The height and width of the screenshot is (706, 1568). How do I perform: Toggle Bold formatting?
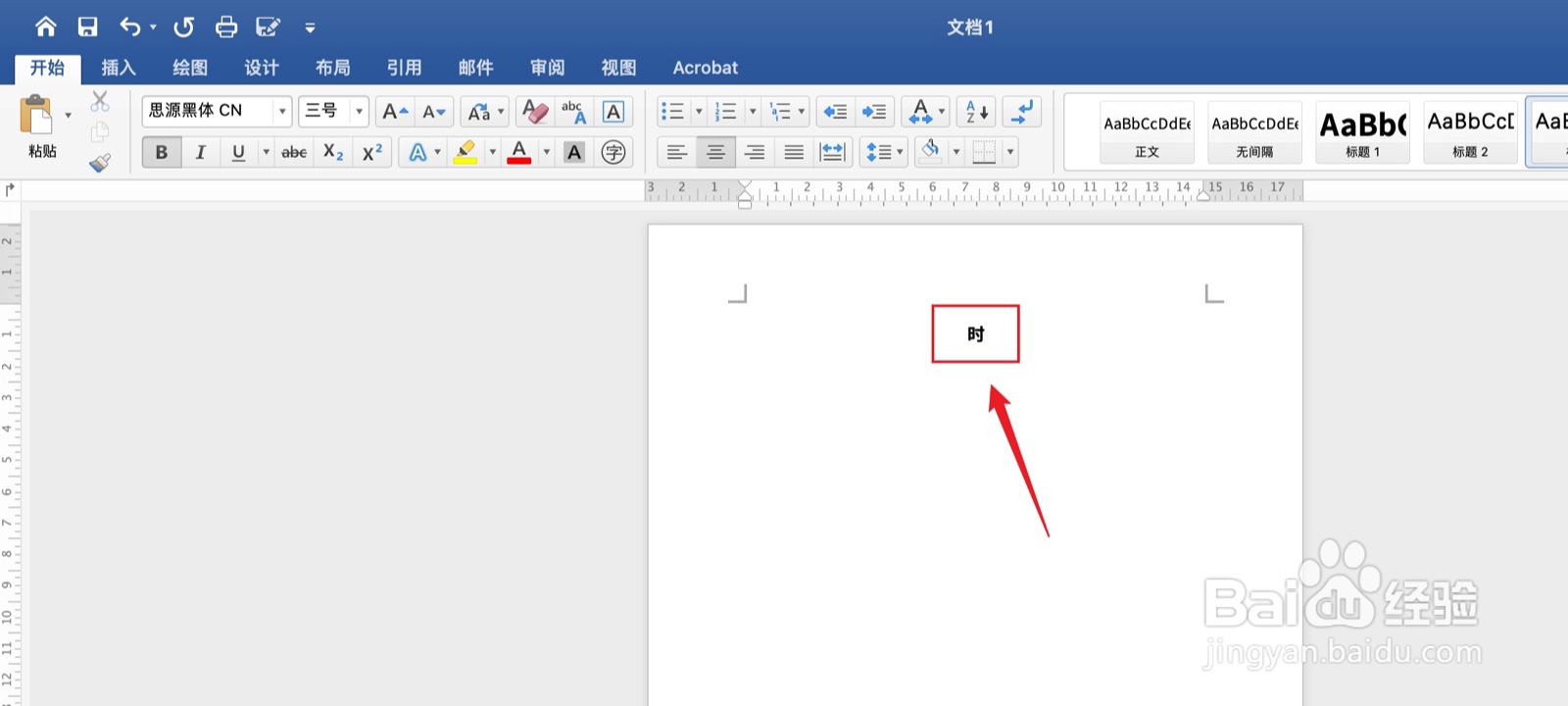tap(162, 152)
